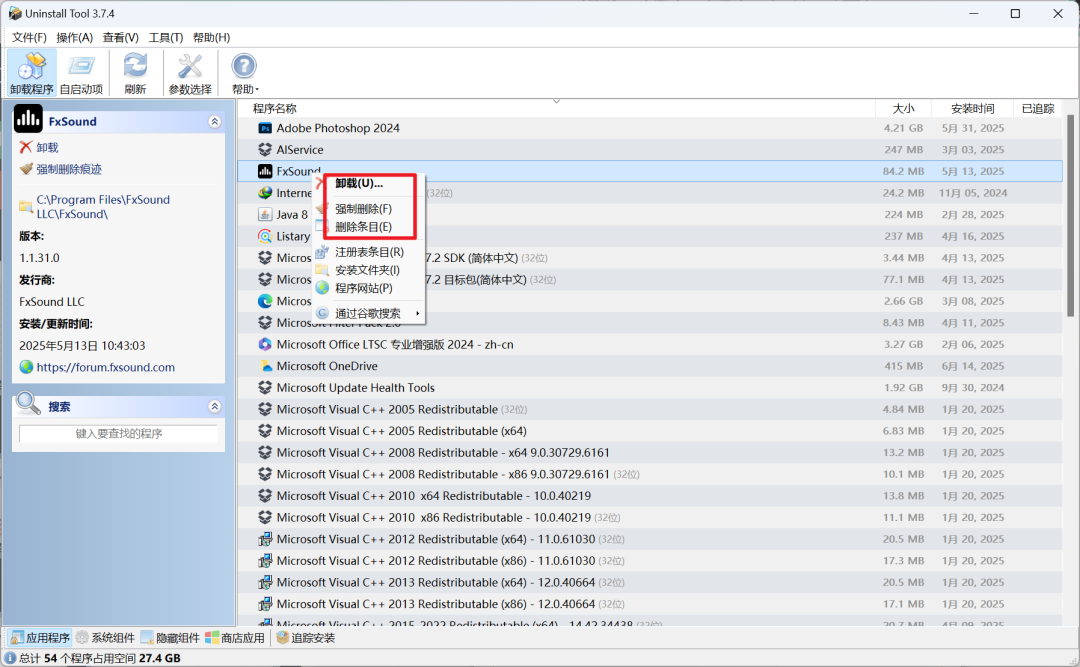
Task: Sort the list by 大小 column header
Action: 904,108
